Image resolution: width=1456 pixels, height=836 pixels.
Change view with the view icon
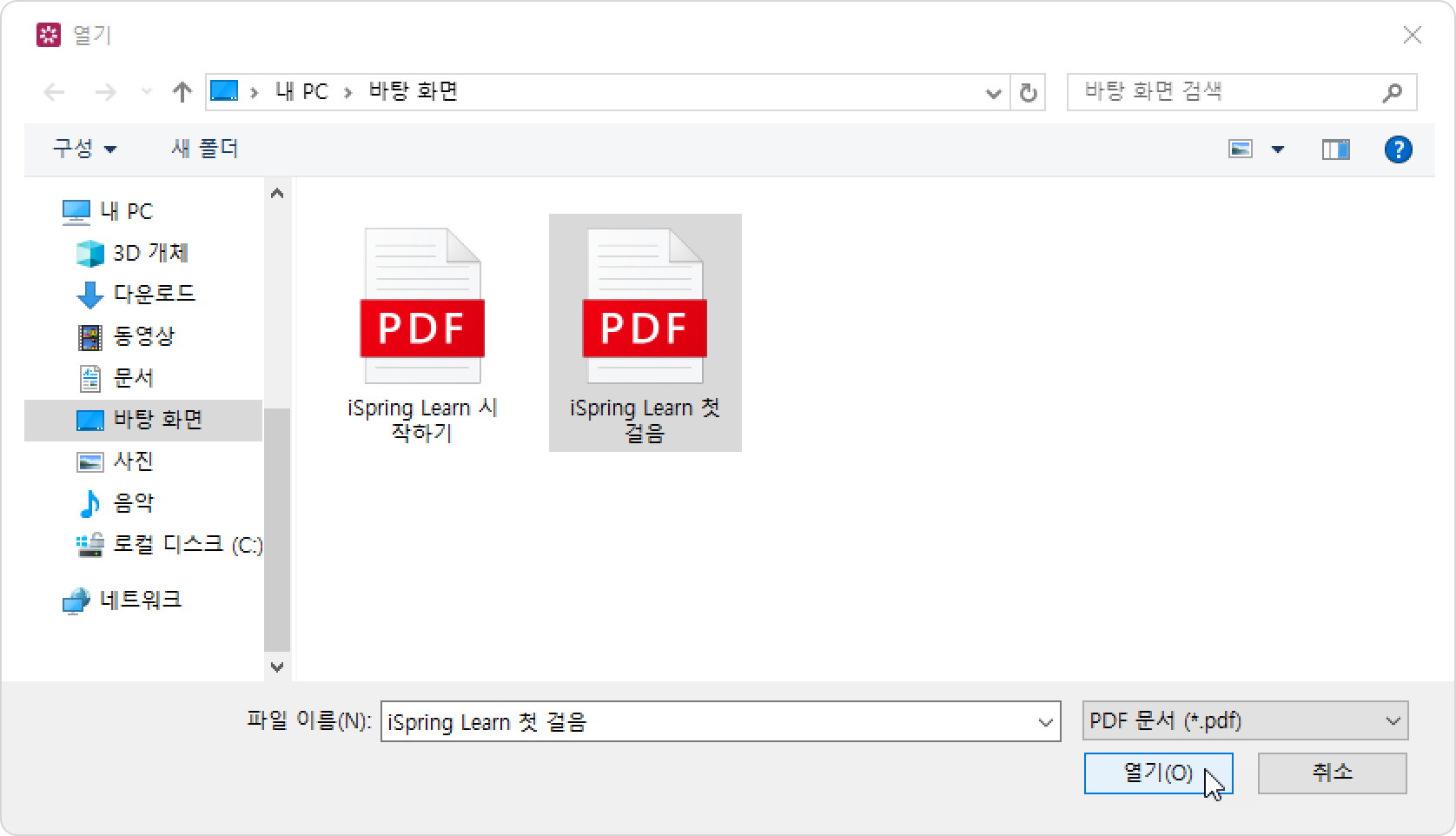(1241, 149)
